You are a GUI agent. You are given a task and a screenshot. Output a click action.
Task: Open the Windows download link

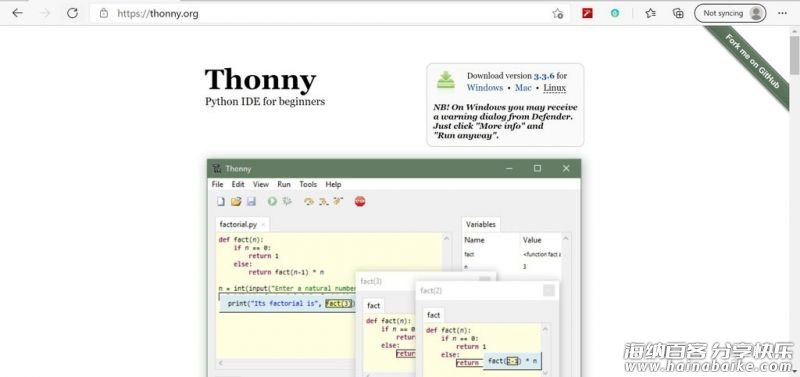point(485,88)
